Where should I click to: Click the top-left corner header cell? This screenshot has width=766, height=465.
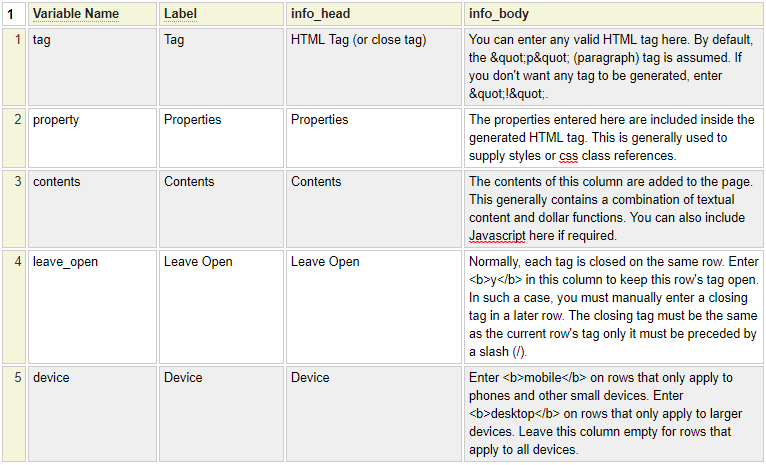(11, 14)
